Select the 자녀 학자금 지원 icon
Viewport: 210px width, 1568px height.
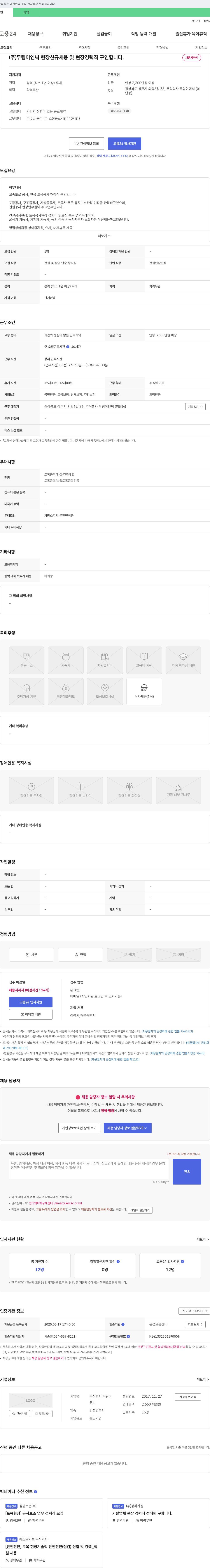pyautogui.click(x=183, y=660)
